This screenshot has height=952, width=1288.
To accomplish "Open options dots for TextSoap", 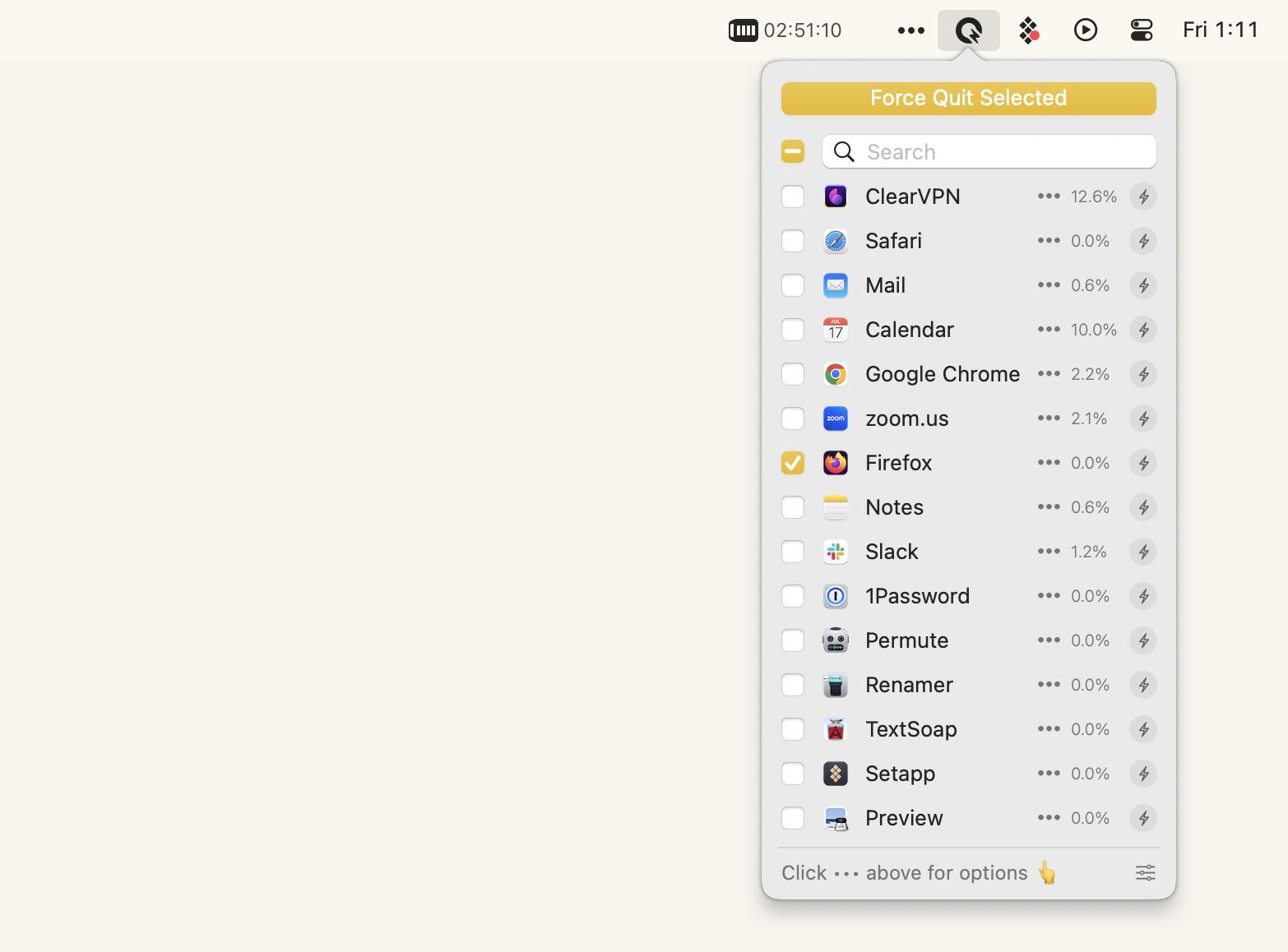I will [x=1049, y=728].
